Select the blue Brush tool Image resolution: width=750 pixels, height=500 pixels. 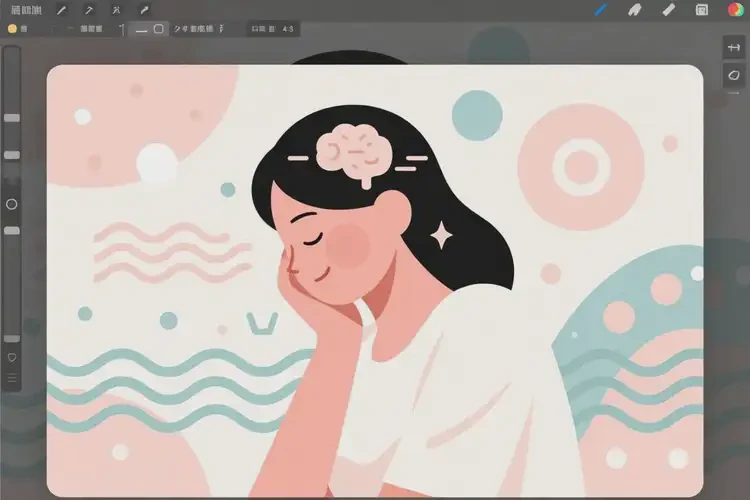[601, 10]
